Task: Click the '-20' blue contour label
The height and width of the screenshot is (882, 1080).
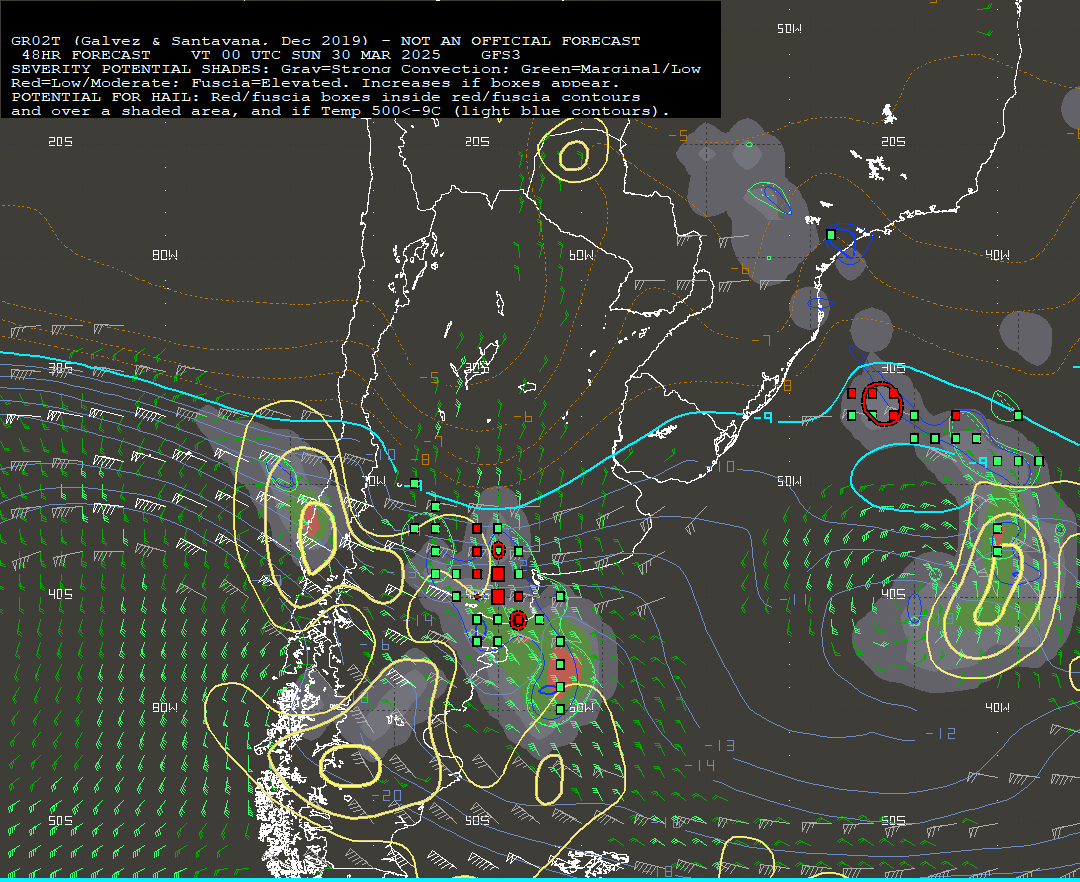Action: [x=386, y=796]
